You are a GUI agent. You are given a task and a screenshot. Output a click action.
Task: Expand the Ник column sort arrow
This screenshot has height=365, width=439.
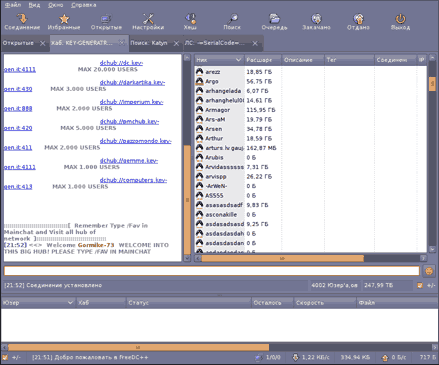238,60
